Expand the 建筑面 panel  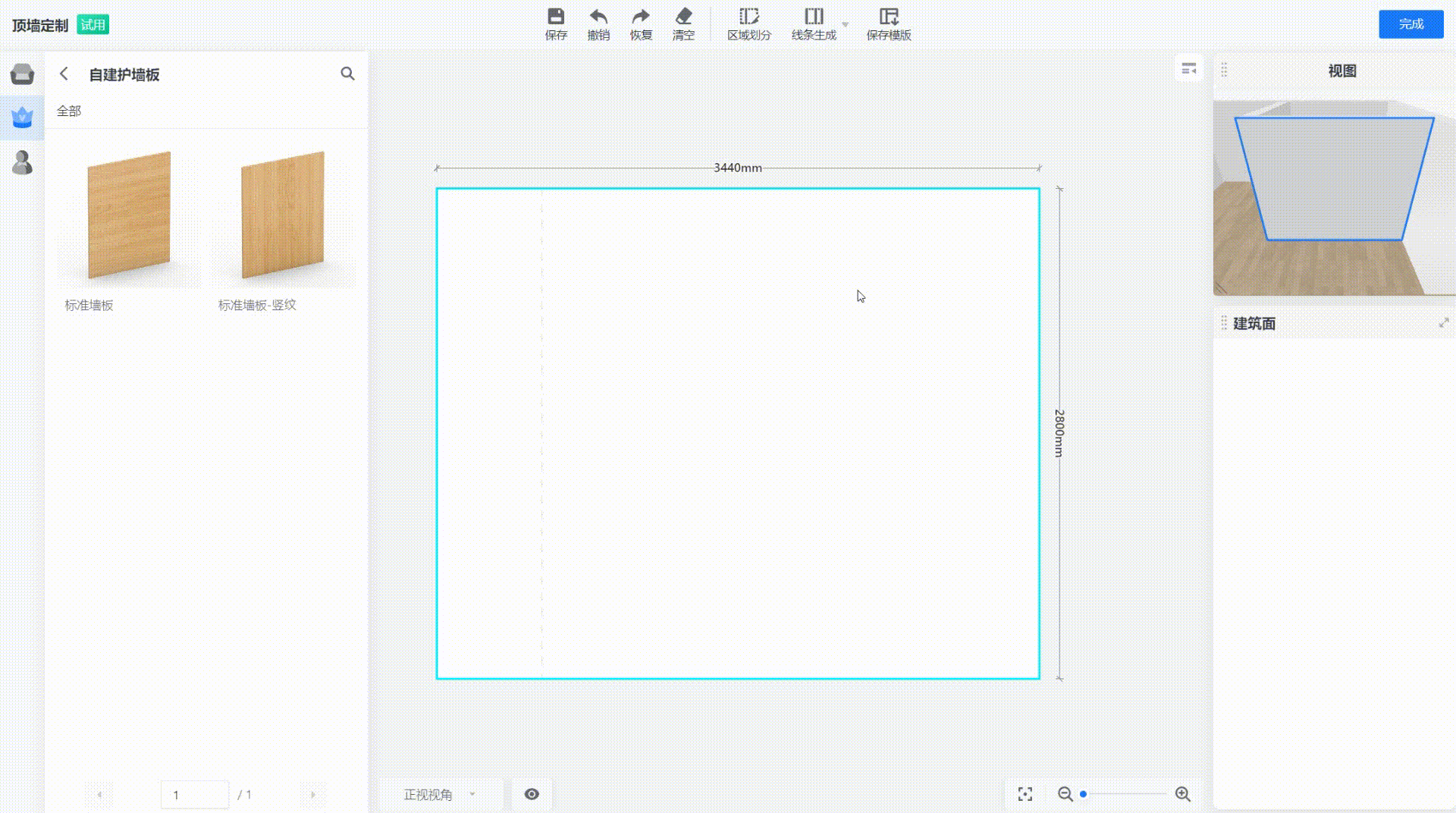1443,323
